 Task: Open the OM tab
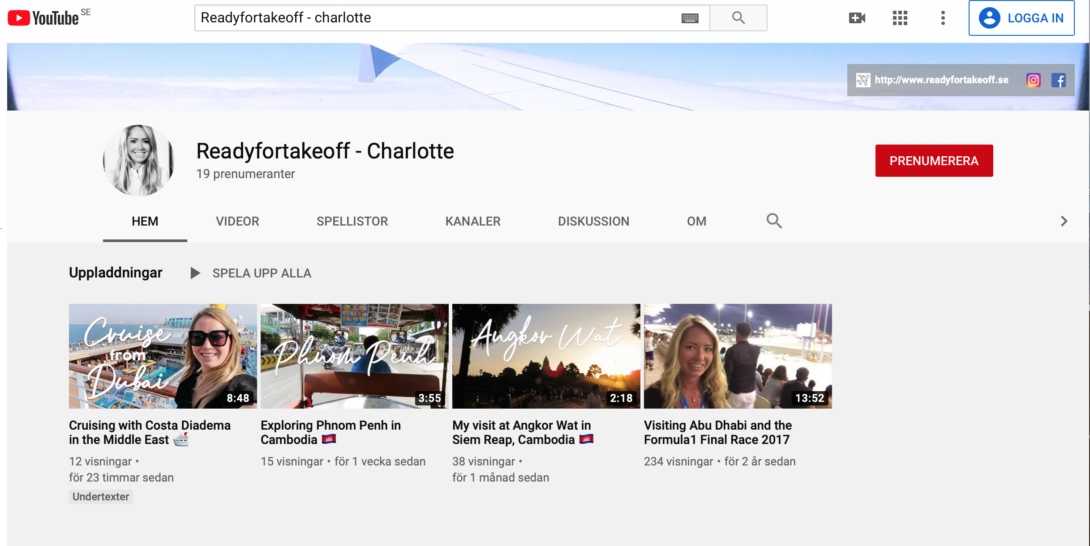pos(697,221)
